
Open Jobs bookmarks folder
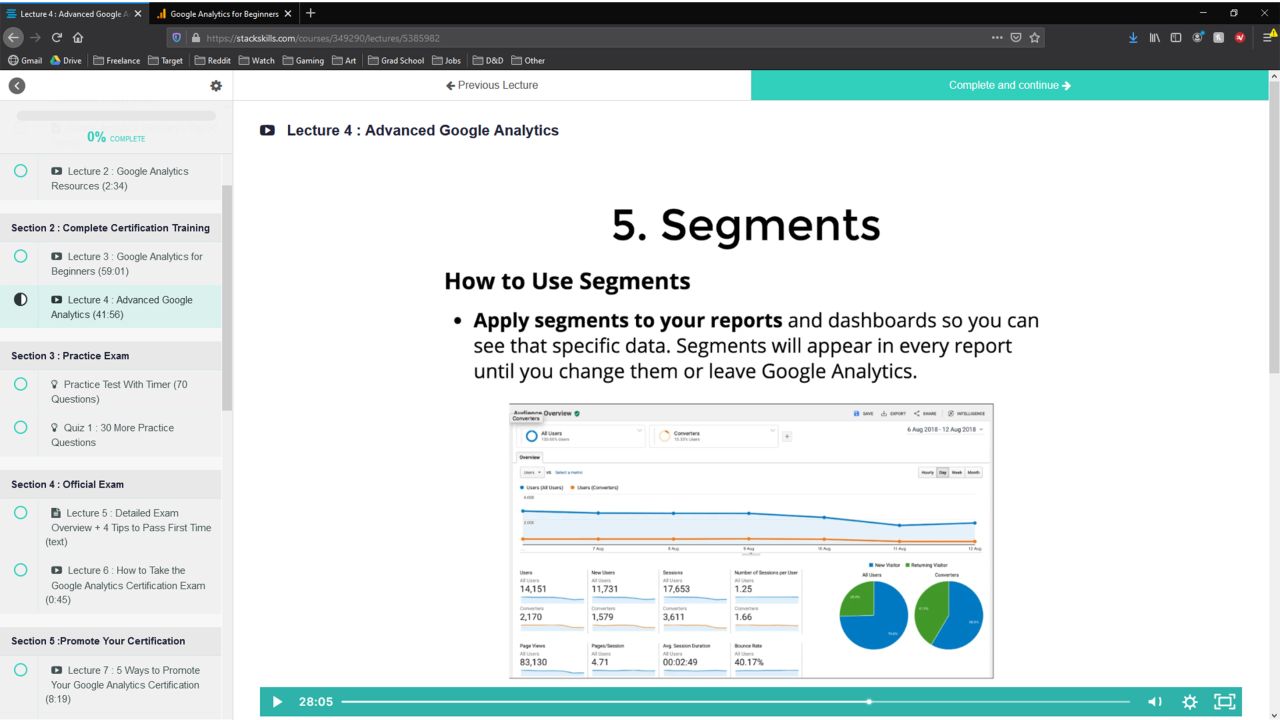point(446,60)
